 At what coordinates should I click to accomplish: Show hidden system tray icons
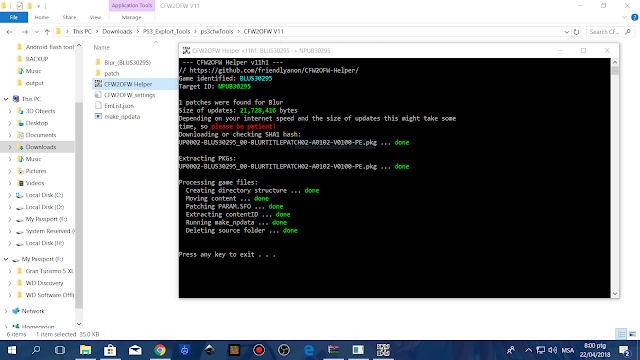[x=528, y=350]
